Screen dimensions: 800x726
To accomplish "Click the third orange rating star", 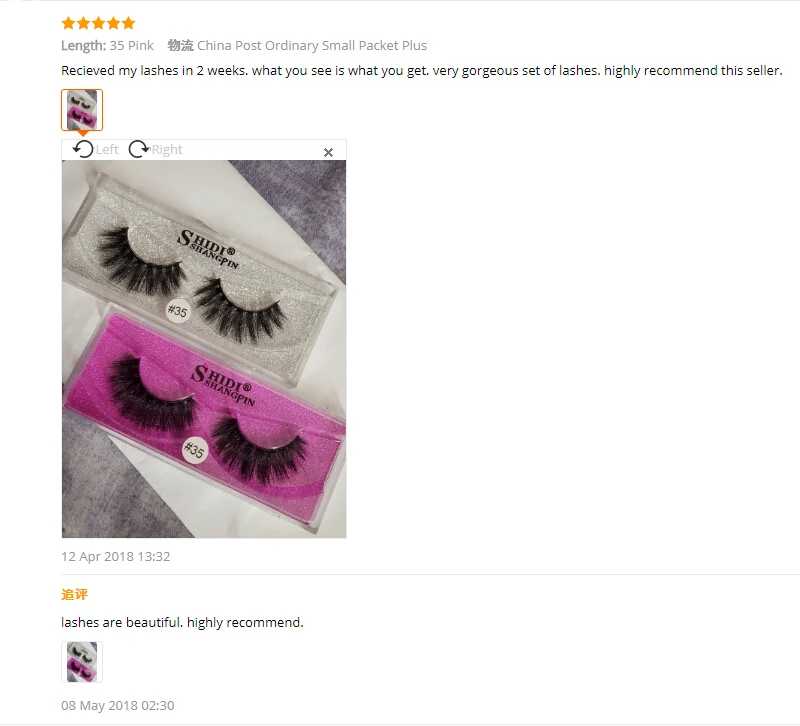I will (98, 23).
